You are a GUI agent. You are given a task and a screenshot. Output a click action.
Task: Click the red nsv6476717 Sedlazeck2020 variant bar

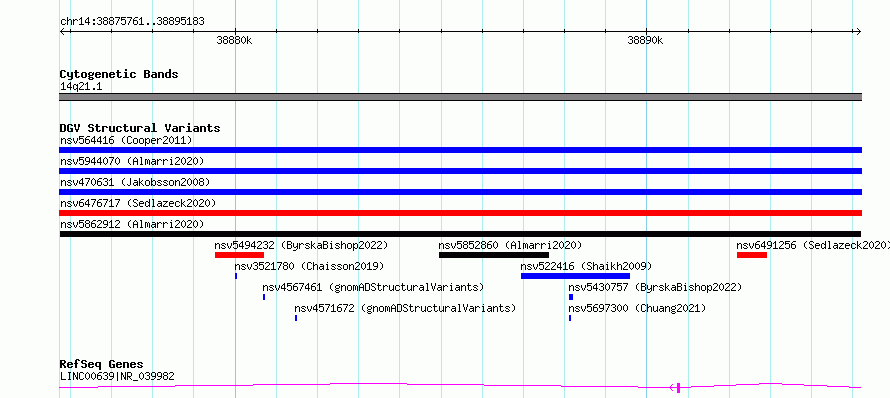coord(460,213)
